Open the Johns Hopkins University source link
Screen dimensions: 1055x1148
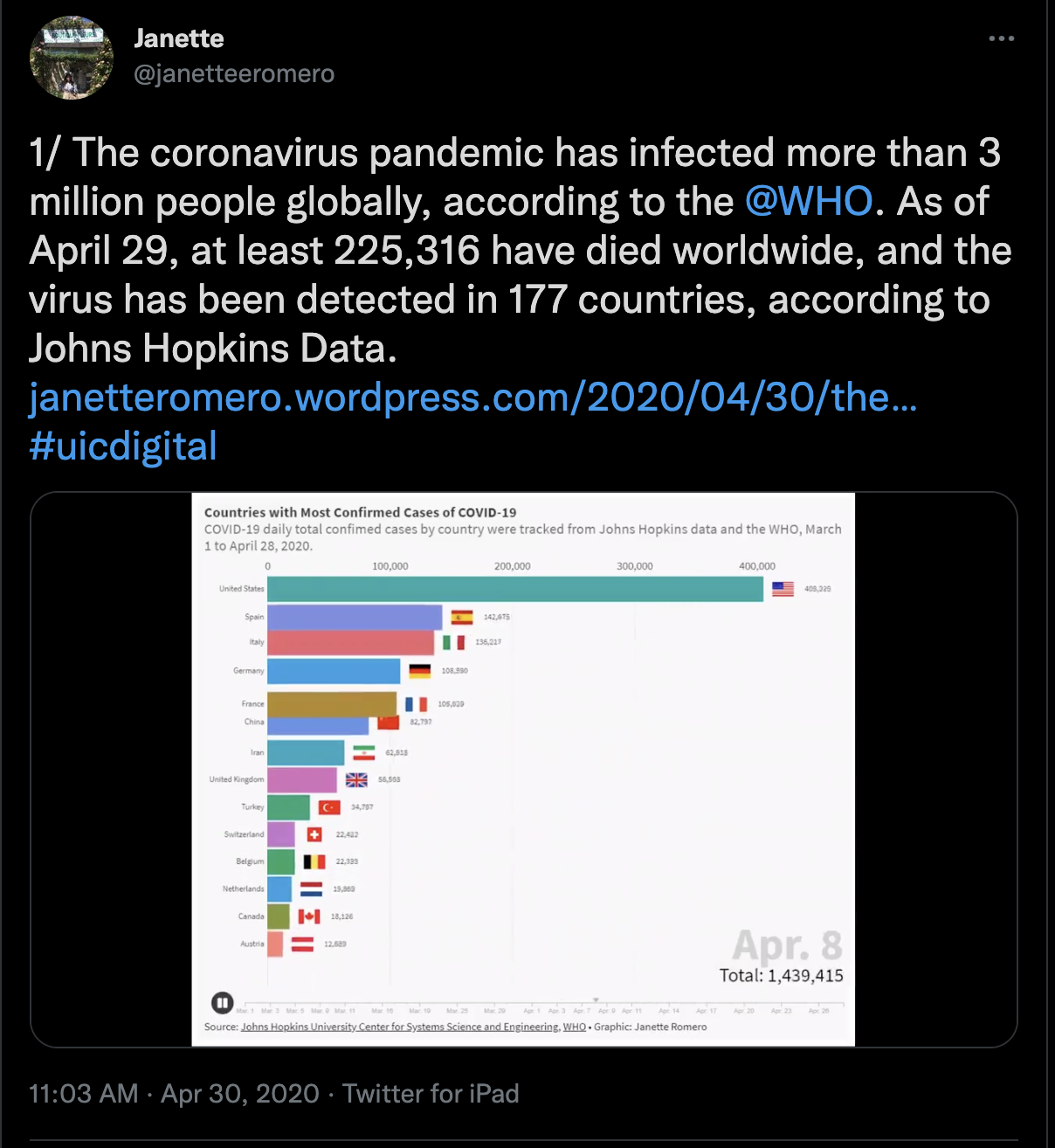coord(399,1027)
